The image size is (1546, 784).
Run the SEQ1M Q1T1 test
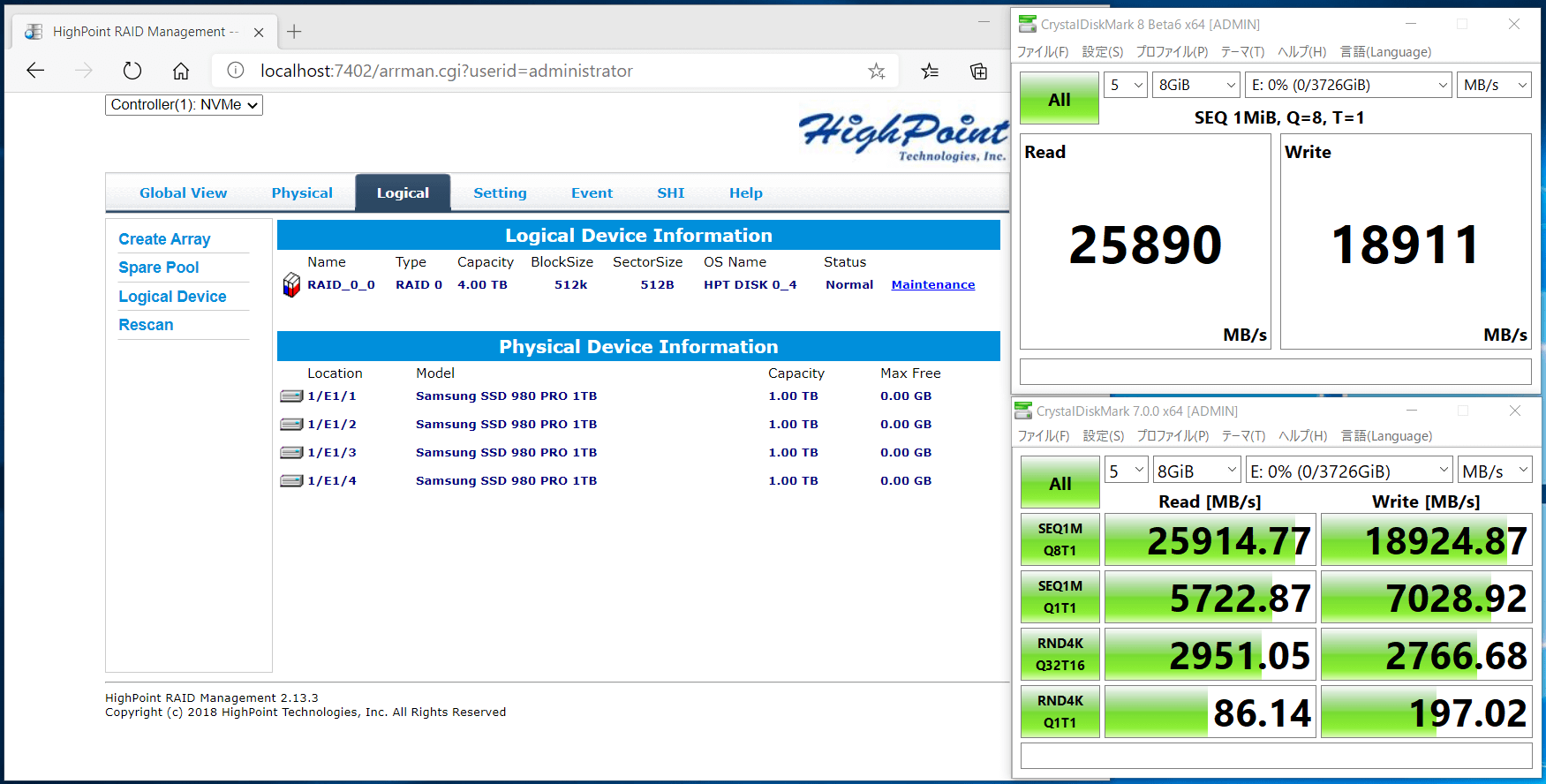click(x=1060, y=597)
